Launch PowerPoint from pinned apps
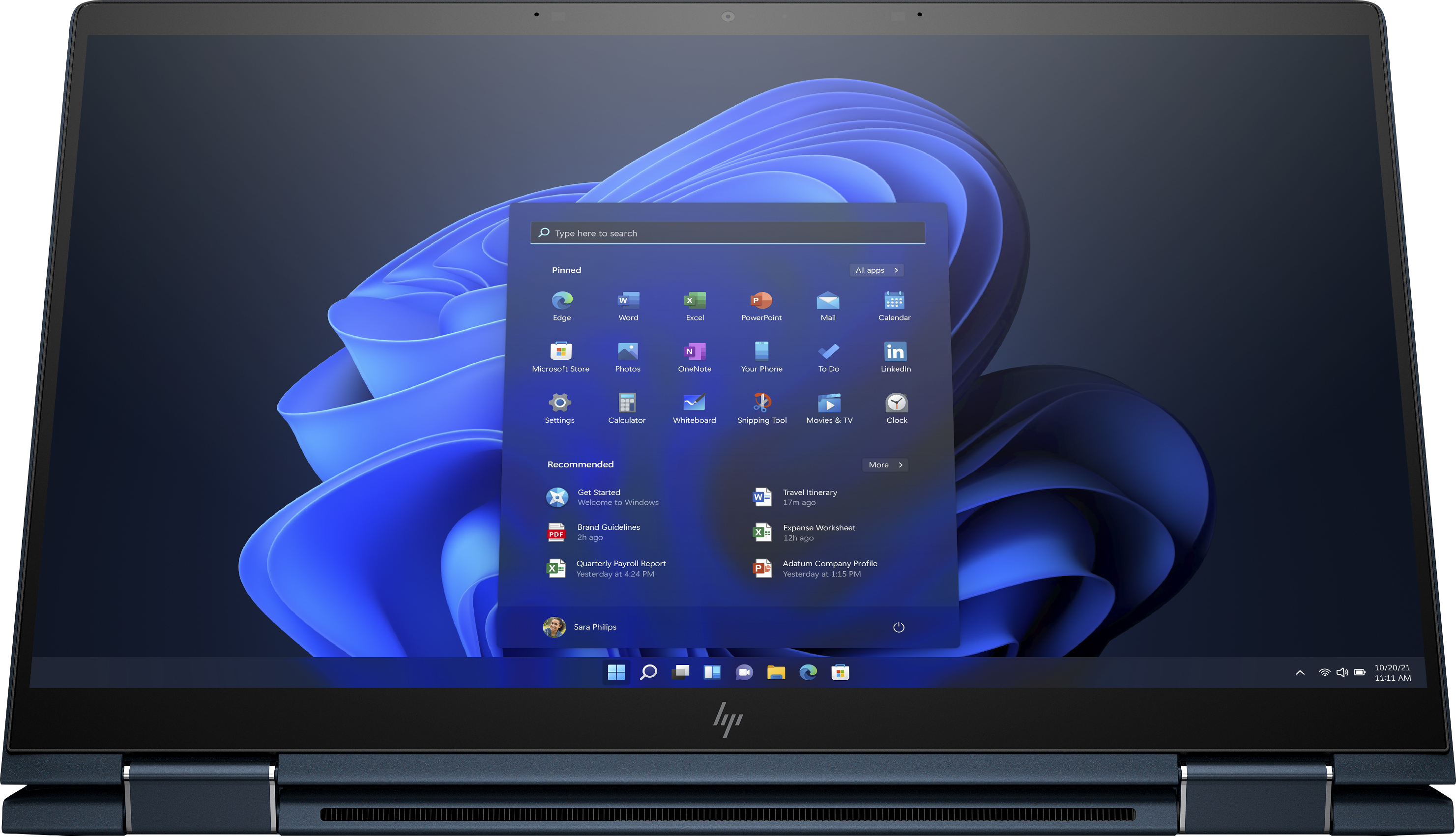 (x=761, y=306)
